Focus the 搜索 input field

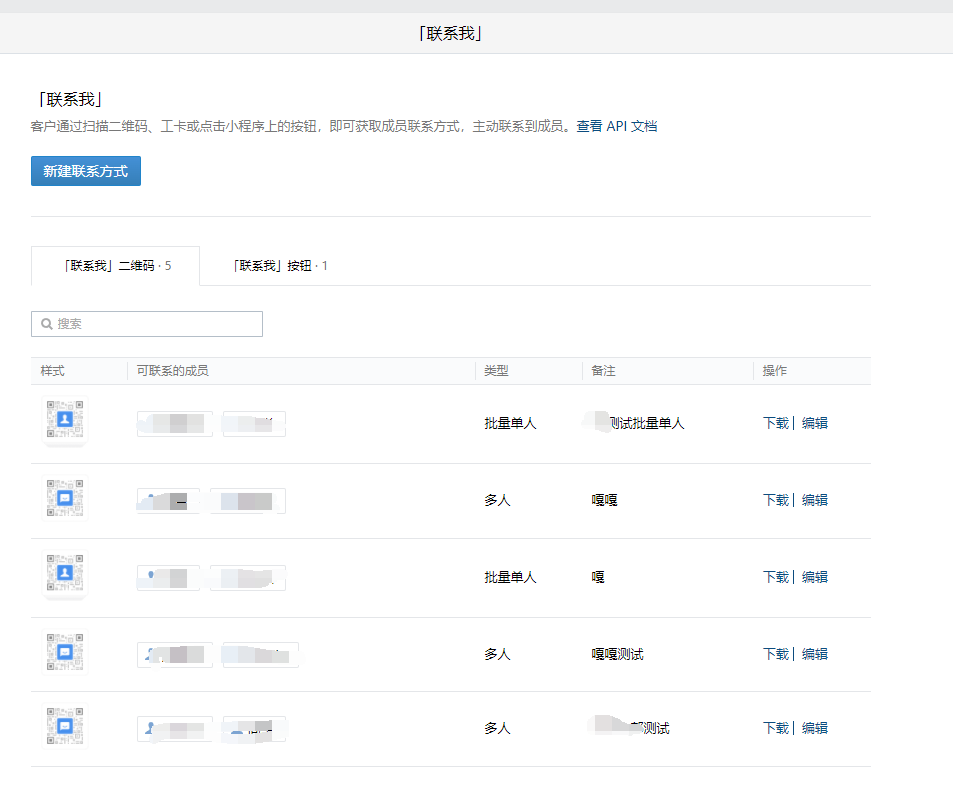pos(155,324)
